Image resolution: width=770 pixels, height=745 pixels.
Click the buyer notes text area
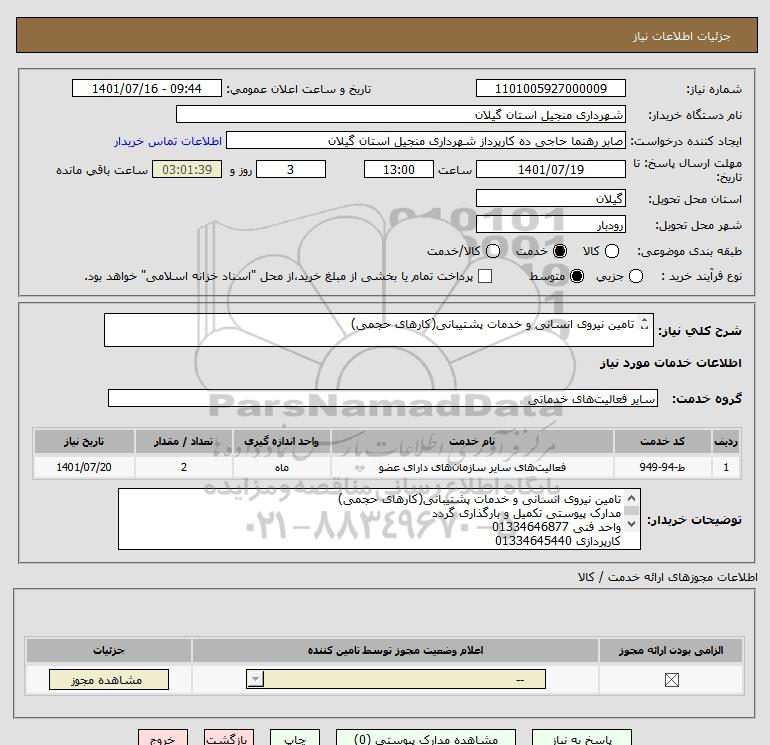coord(379,519)
